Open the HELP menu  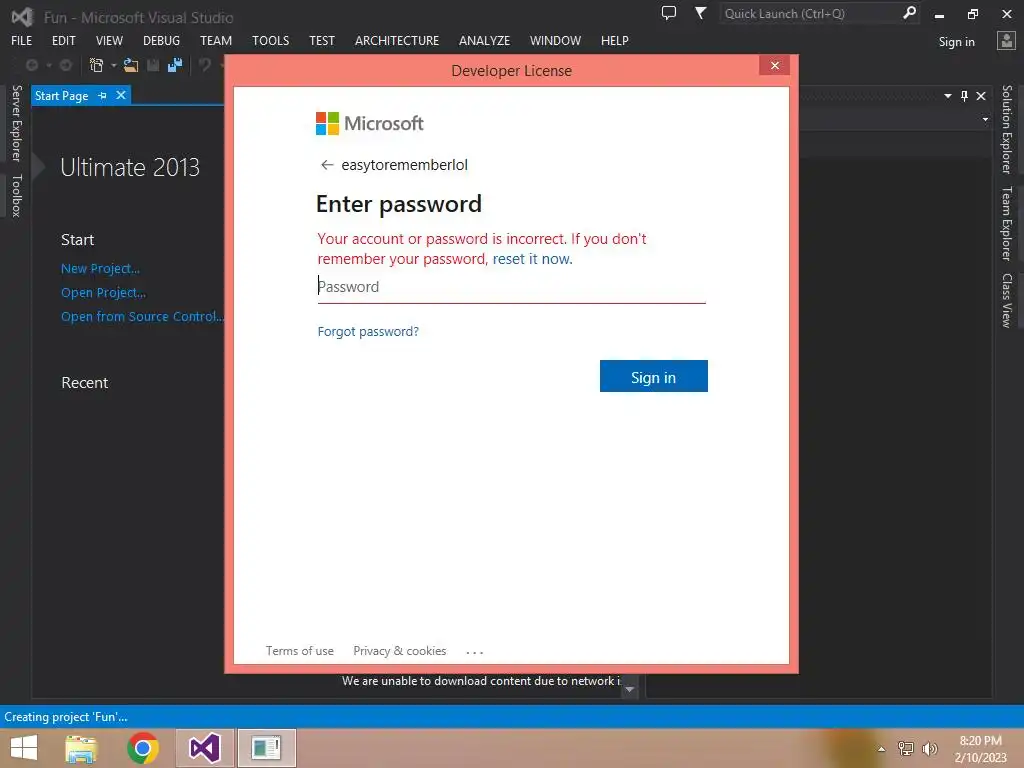click(x=615, y=40)
